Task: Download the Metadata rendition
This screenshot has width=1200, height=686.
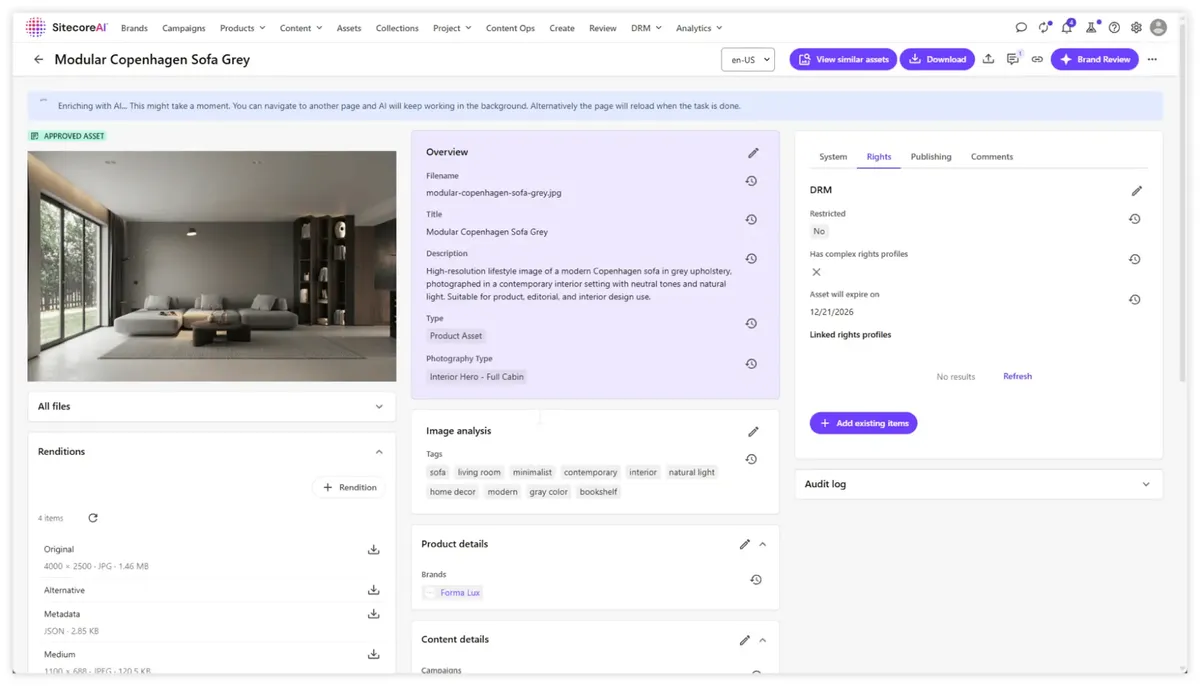Action: click(x=373, y=614)
